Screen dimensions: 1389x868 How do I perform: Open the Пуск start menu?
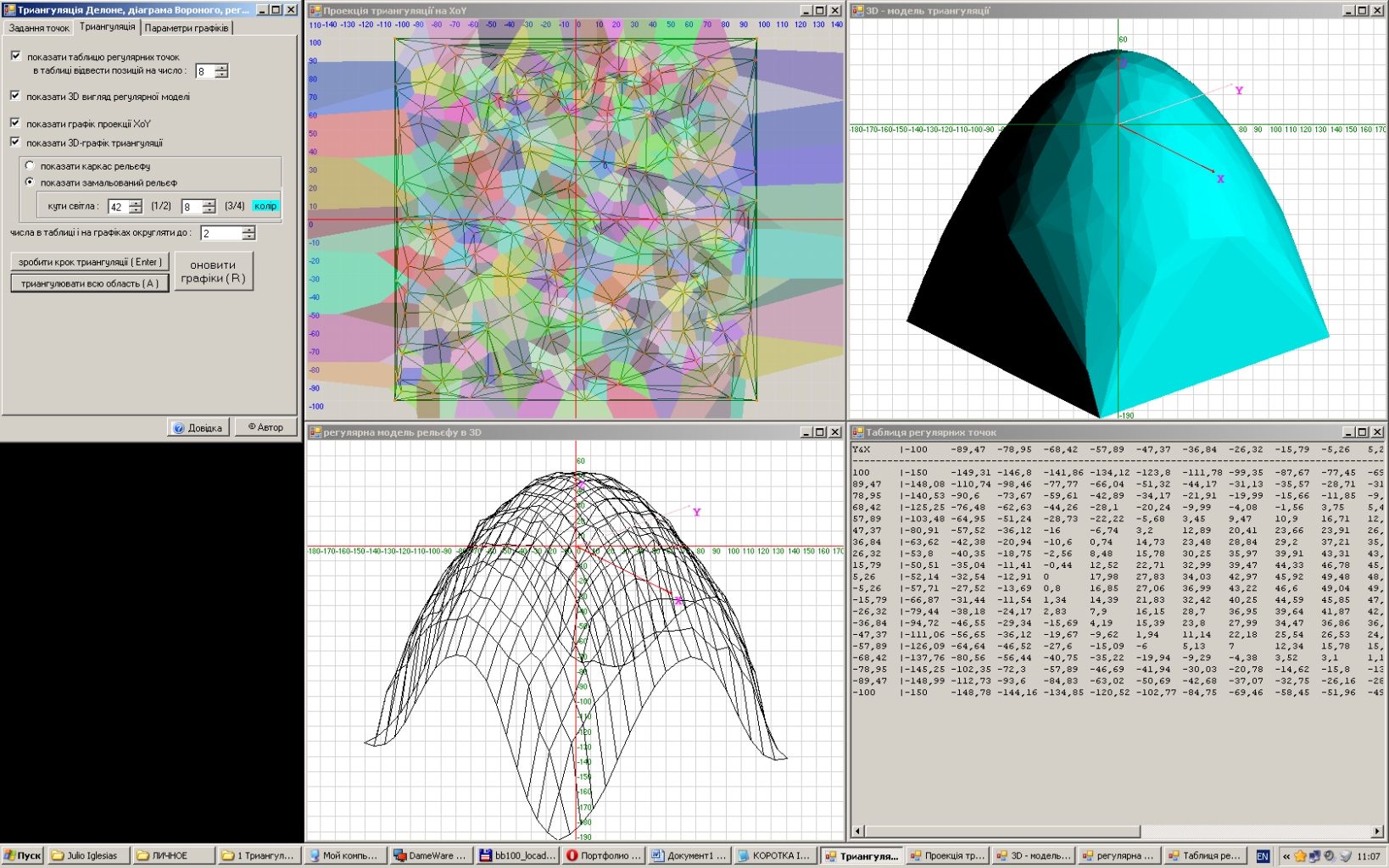click(22, 856)
